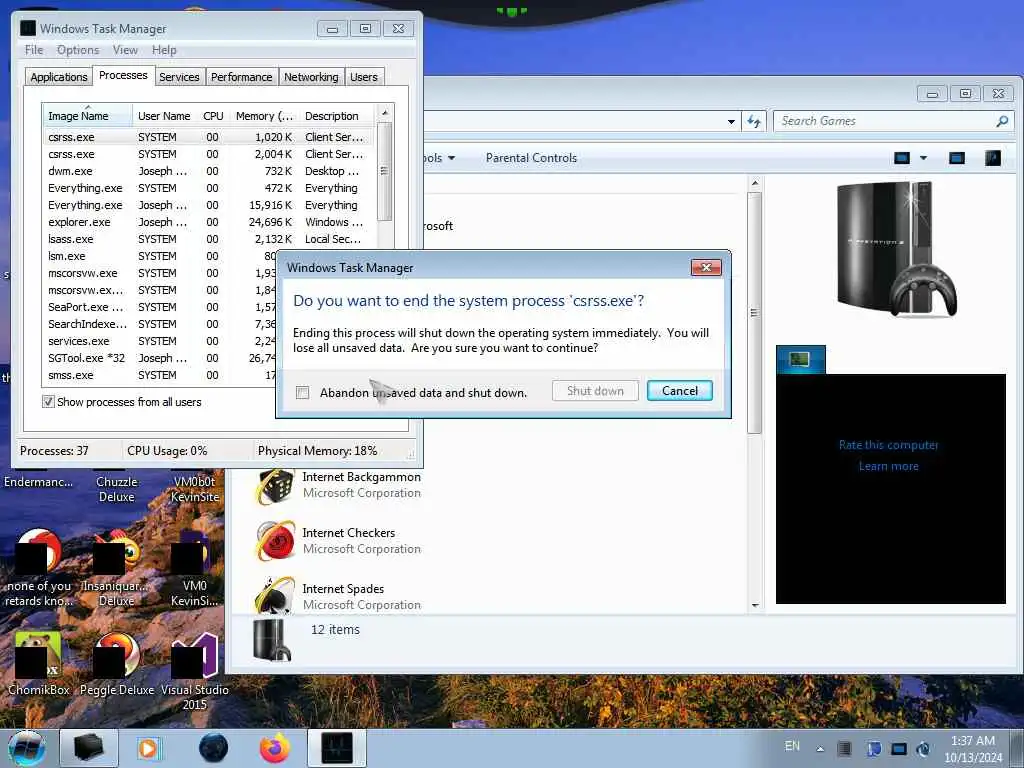
Task: Expand the address bar history dropdown
Action: point(731,121)
